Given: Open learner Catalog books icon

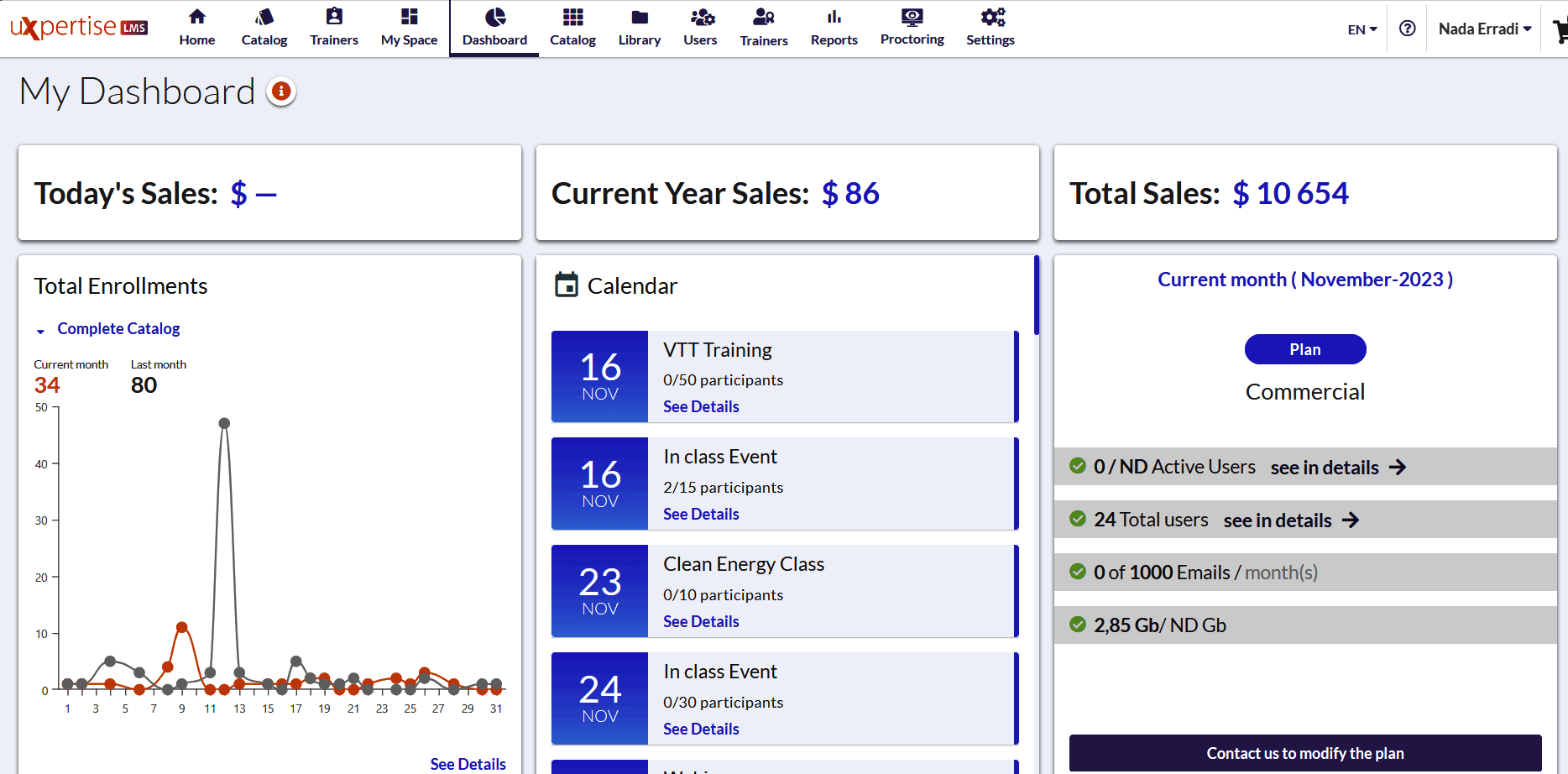Looking at the screenshot, I should [x=264, y=16].
